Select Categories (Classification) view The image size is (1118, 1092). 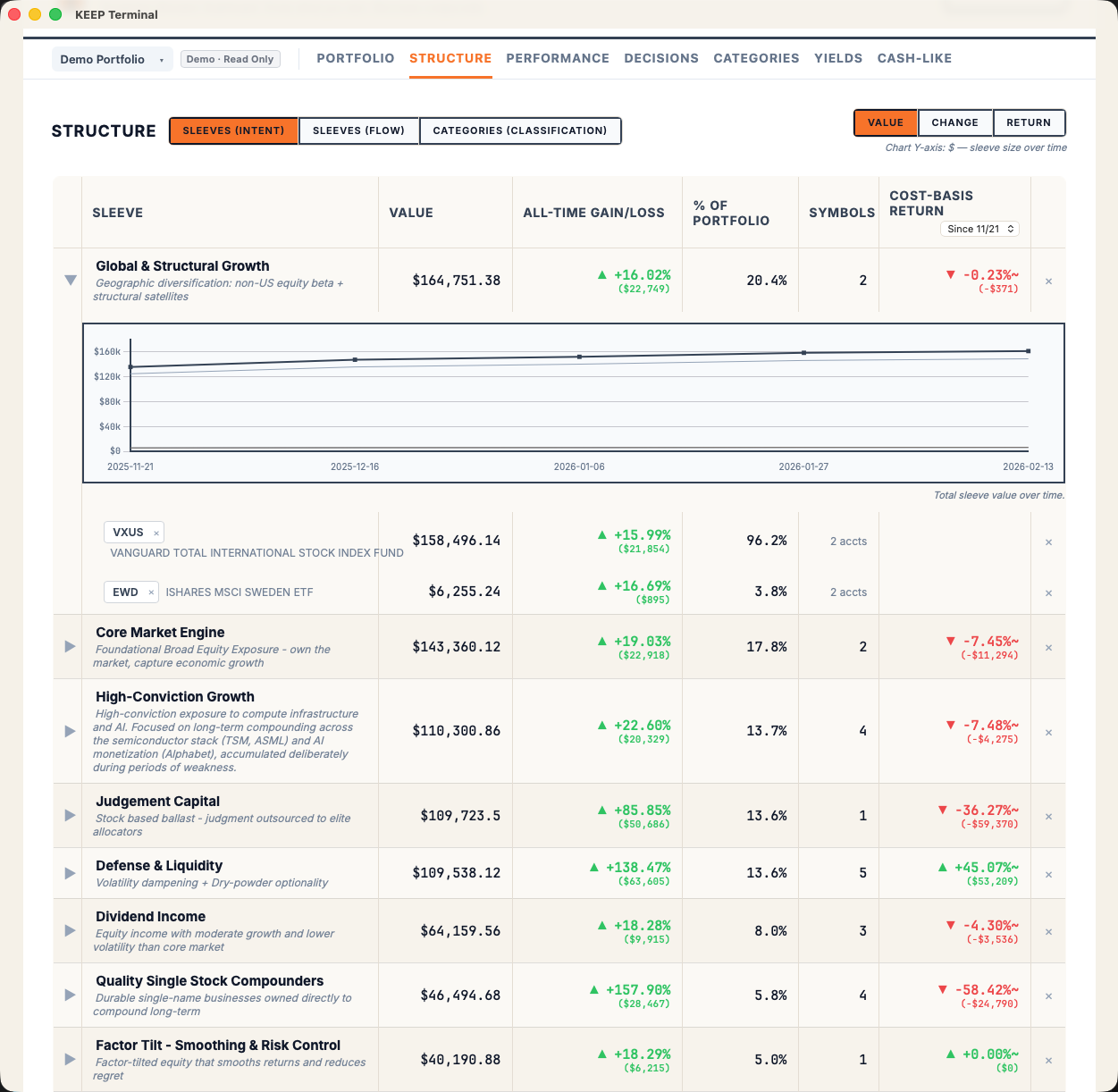coord(520,130)
